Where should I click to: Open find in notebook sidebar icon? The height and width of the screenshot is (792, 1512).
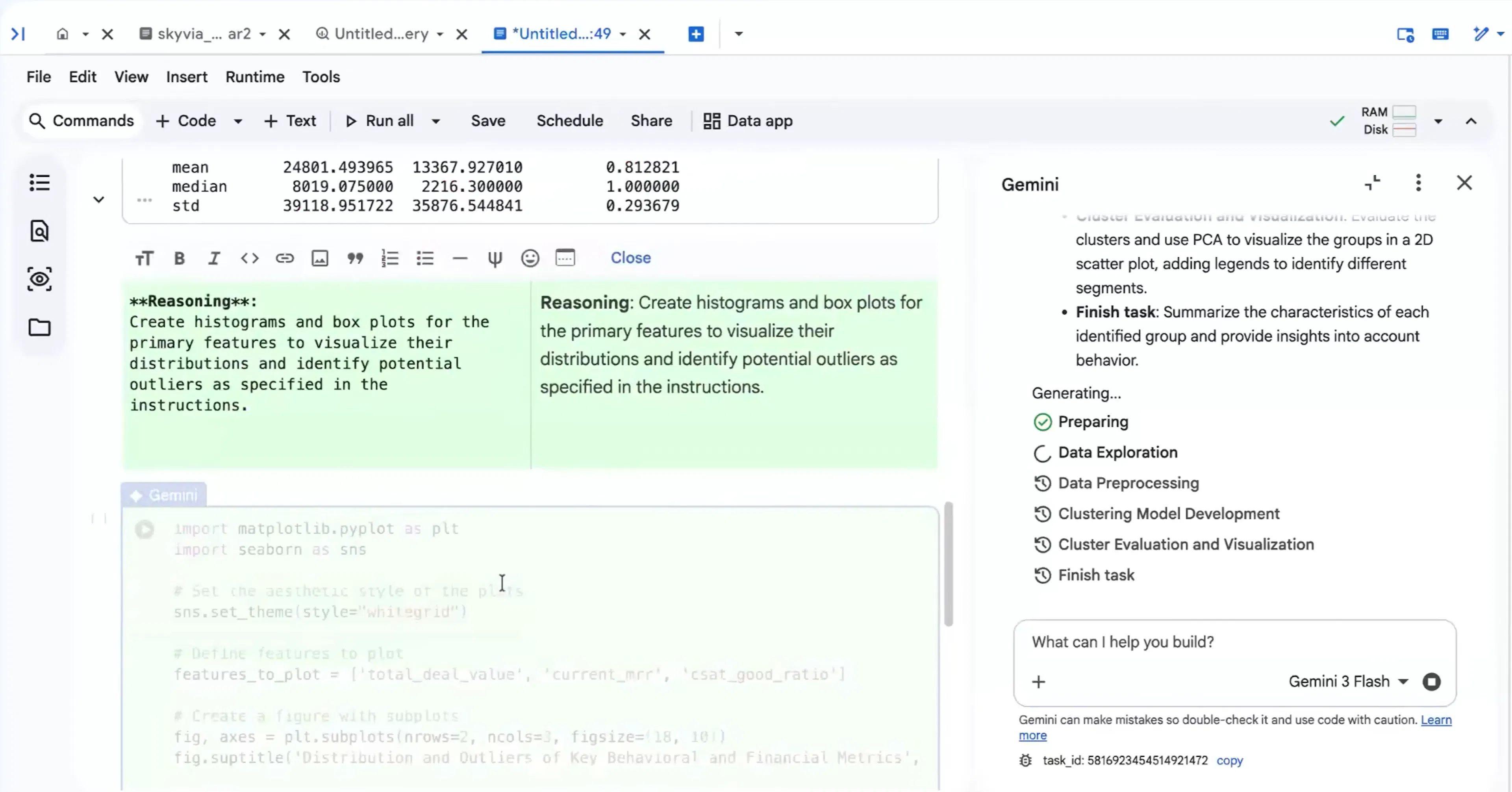[x=39, y=231]
